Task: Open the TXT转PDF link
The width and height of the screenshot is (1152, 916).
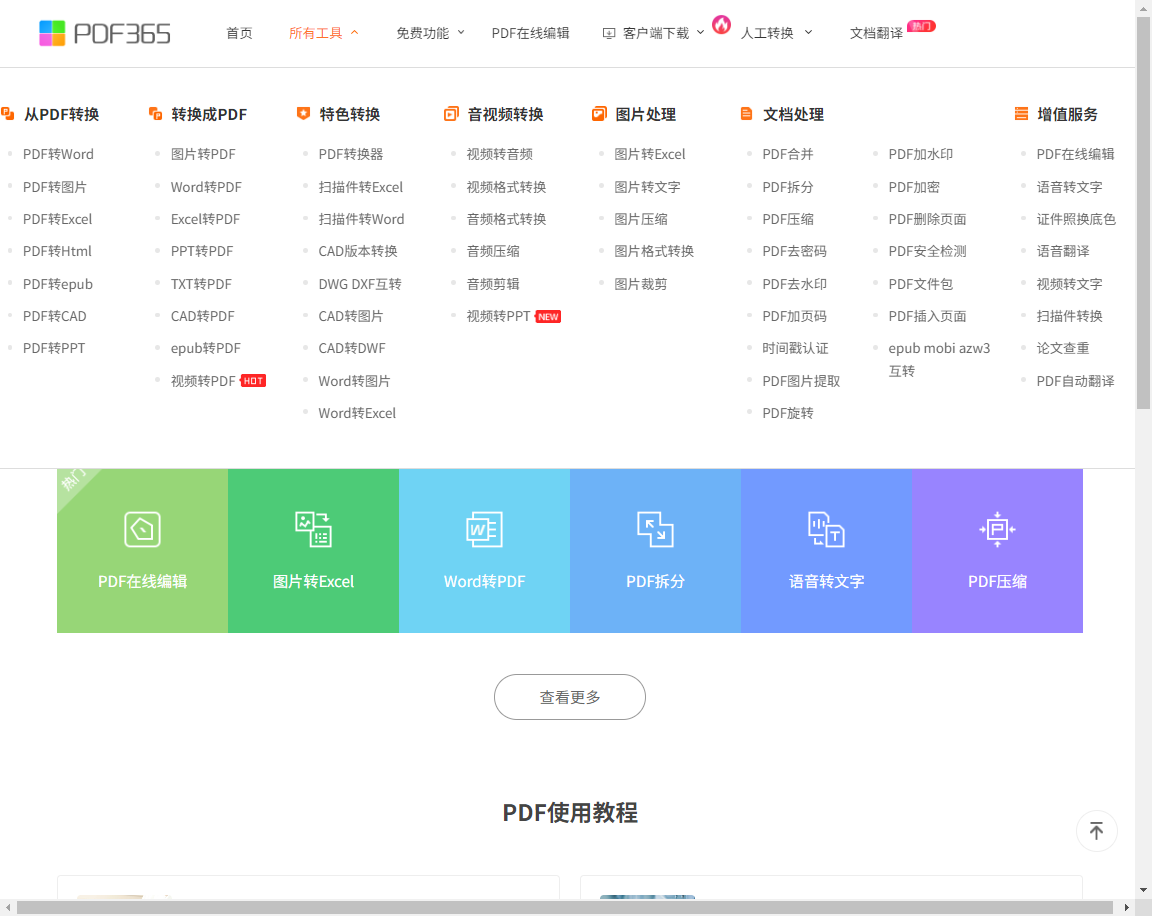Action: (x=201, y=284)
